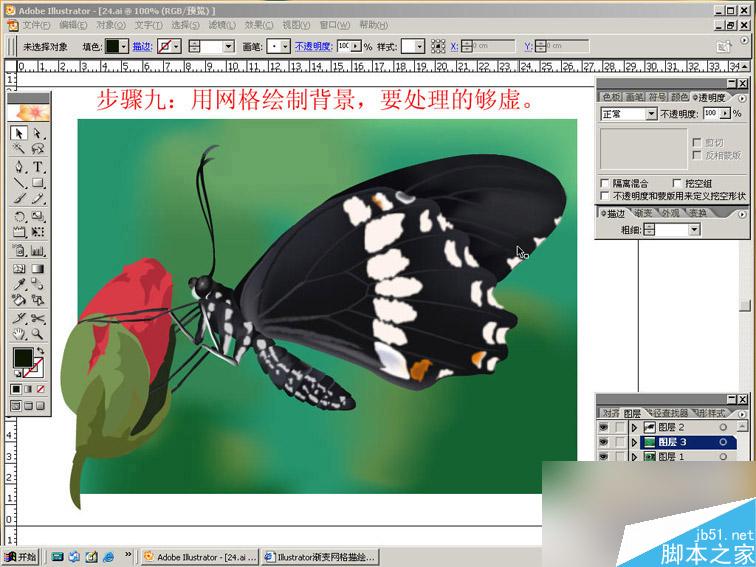
Task: Toggle lock box for 图层 2
Action: pyautogui.click(x=620, y=427)
